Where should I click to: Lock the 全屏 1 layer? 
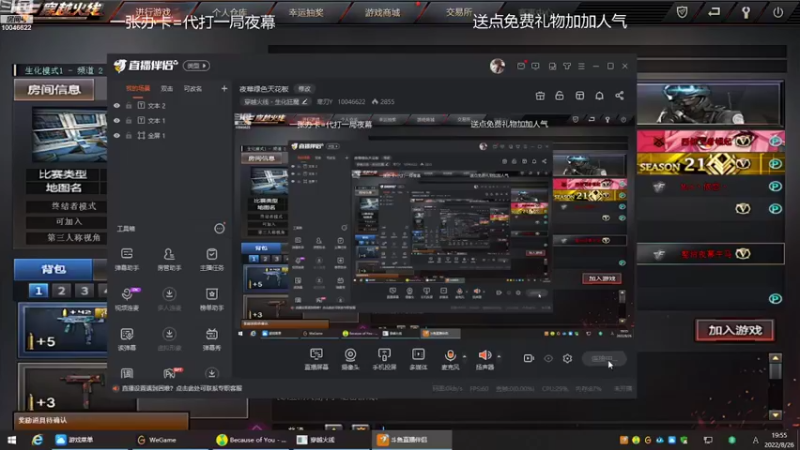[x=129, y=135]
